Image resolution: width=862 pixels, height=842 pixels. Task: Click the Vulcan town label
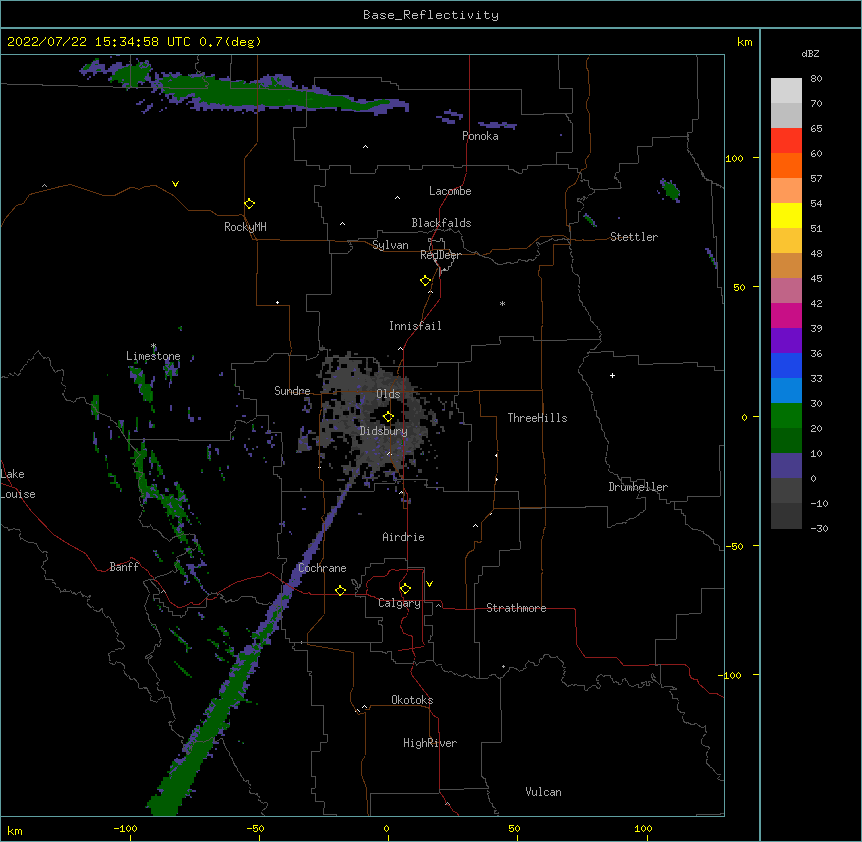point(543,792)
